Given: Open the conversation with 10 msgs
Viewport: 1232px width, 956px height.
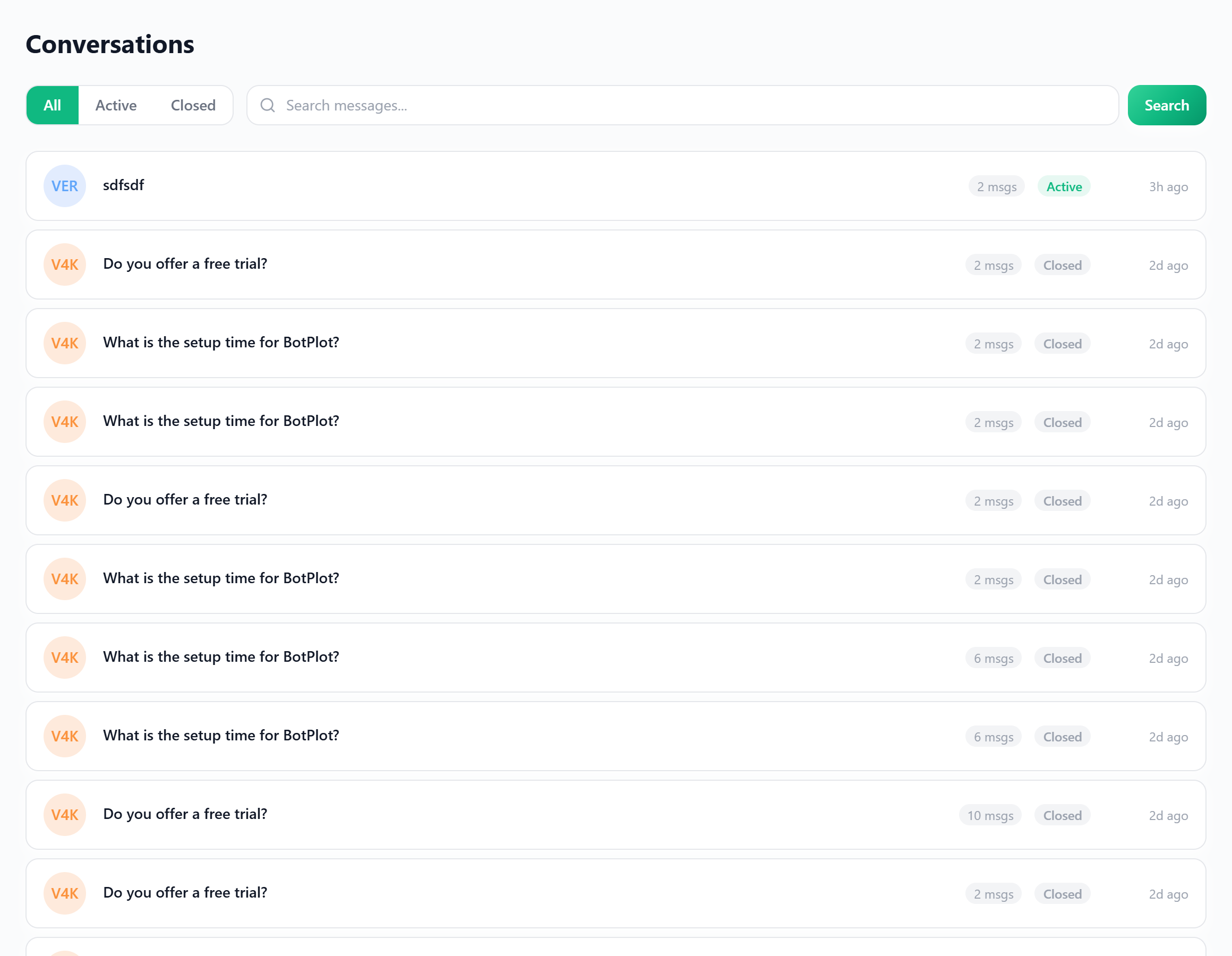Looking at the screenshot, I should pos(185,814).
